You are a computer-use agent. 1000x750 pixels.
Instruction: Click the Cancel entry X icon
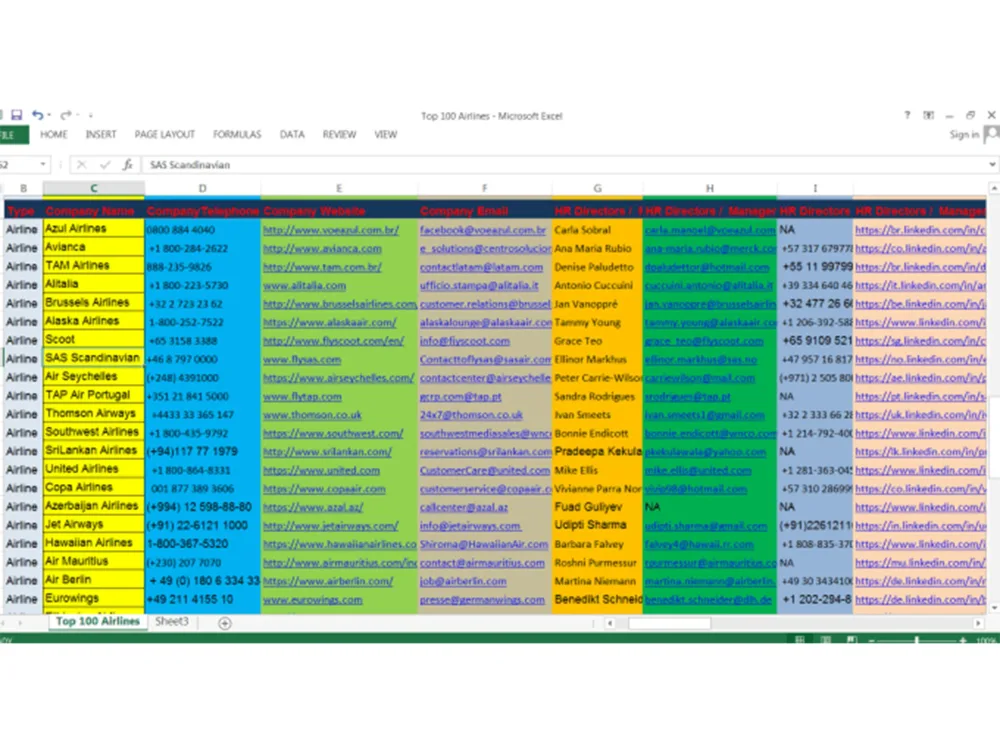[82, 165]
